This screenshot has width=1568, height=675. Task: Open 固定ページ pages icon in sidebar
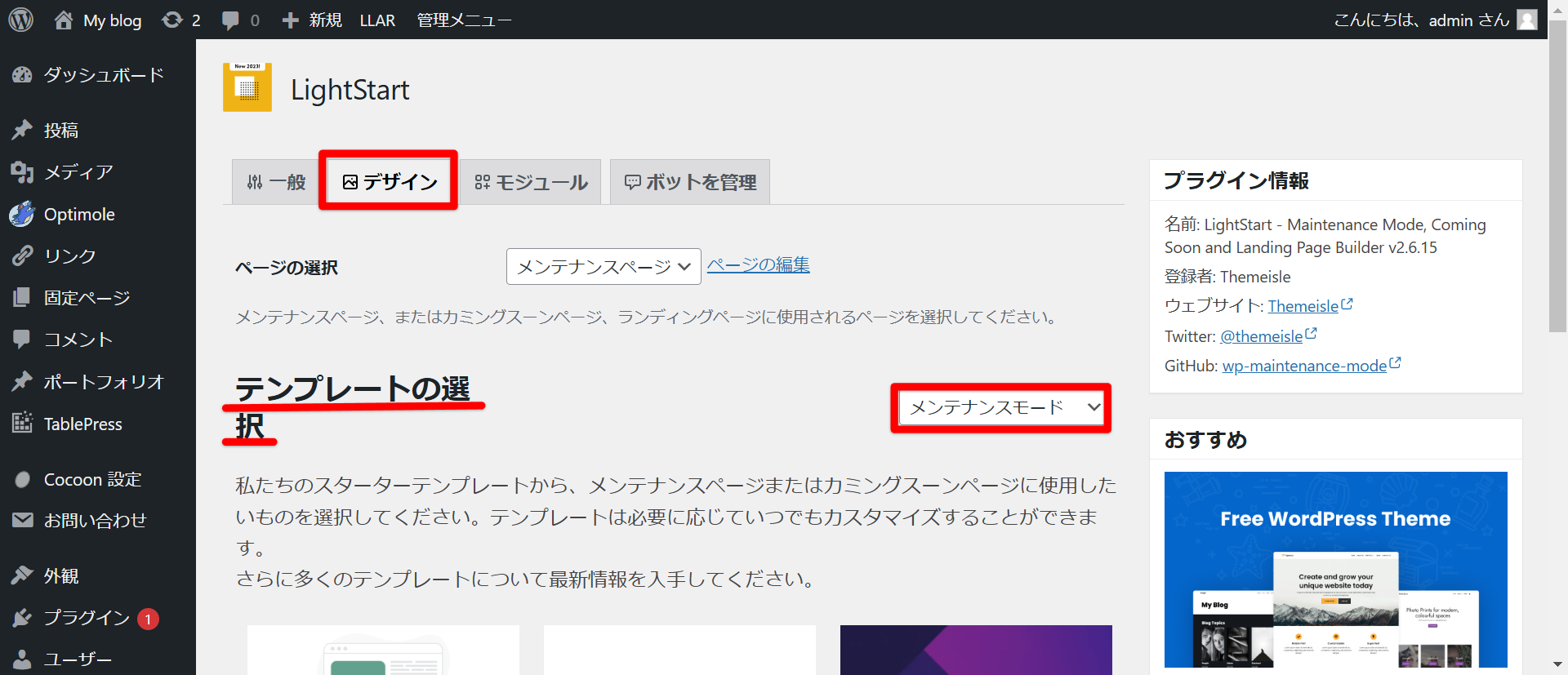click(x=22, y=298)
